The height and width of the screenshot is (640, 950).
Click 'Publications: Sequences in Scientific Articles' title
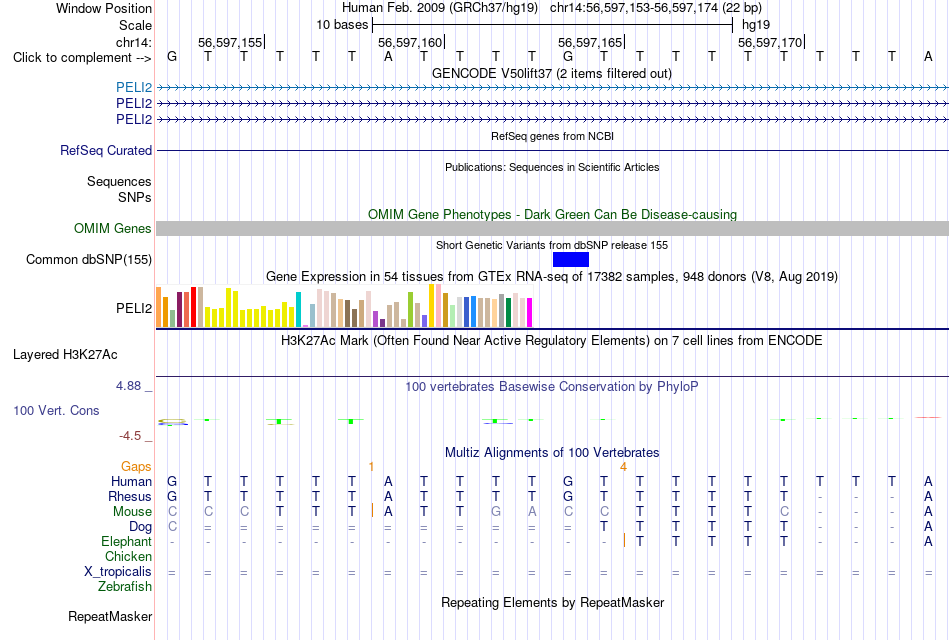pos(552,167)
